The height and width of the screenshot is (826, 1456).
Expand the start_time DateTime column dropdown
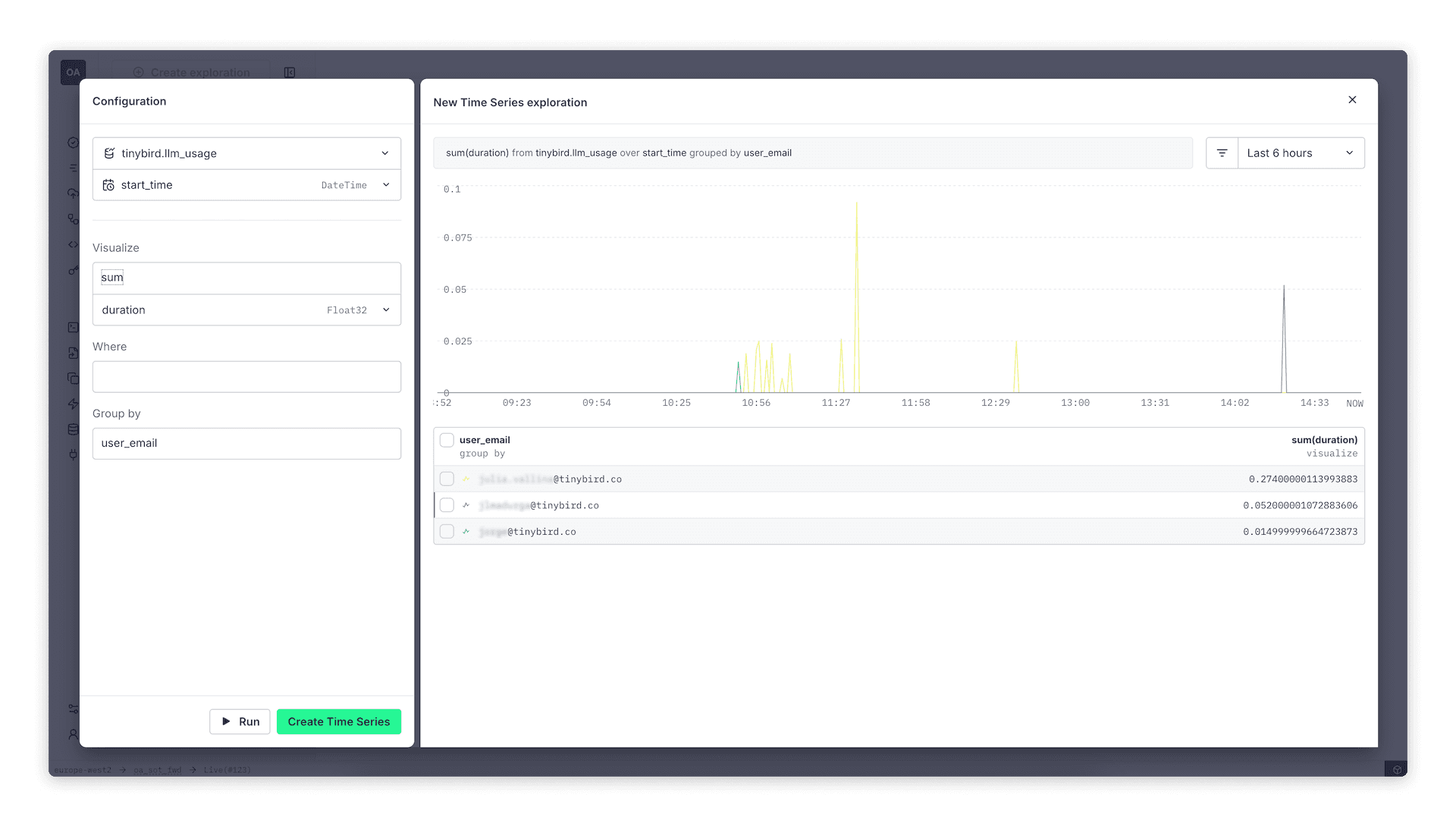pos(386,185)
